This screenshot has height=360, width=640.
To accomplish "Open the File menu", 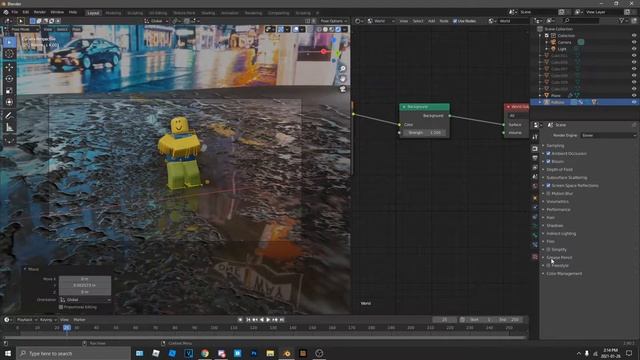I will [x=14, y=12].
